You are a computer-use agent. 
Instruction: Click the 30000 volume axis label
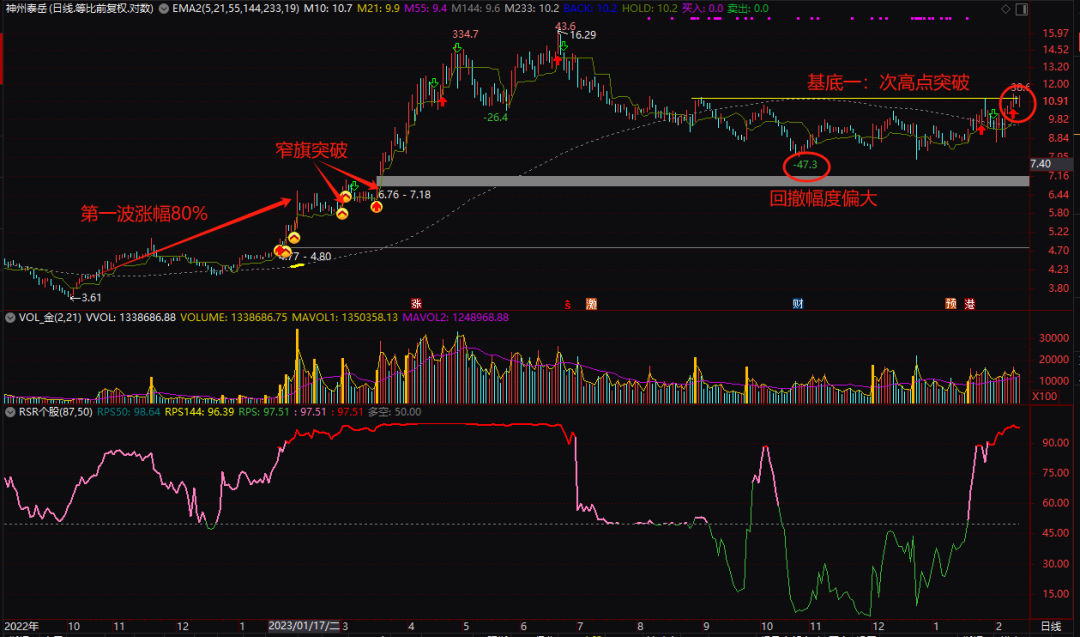1054,338
